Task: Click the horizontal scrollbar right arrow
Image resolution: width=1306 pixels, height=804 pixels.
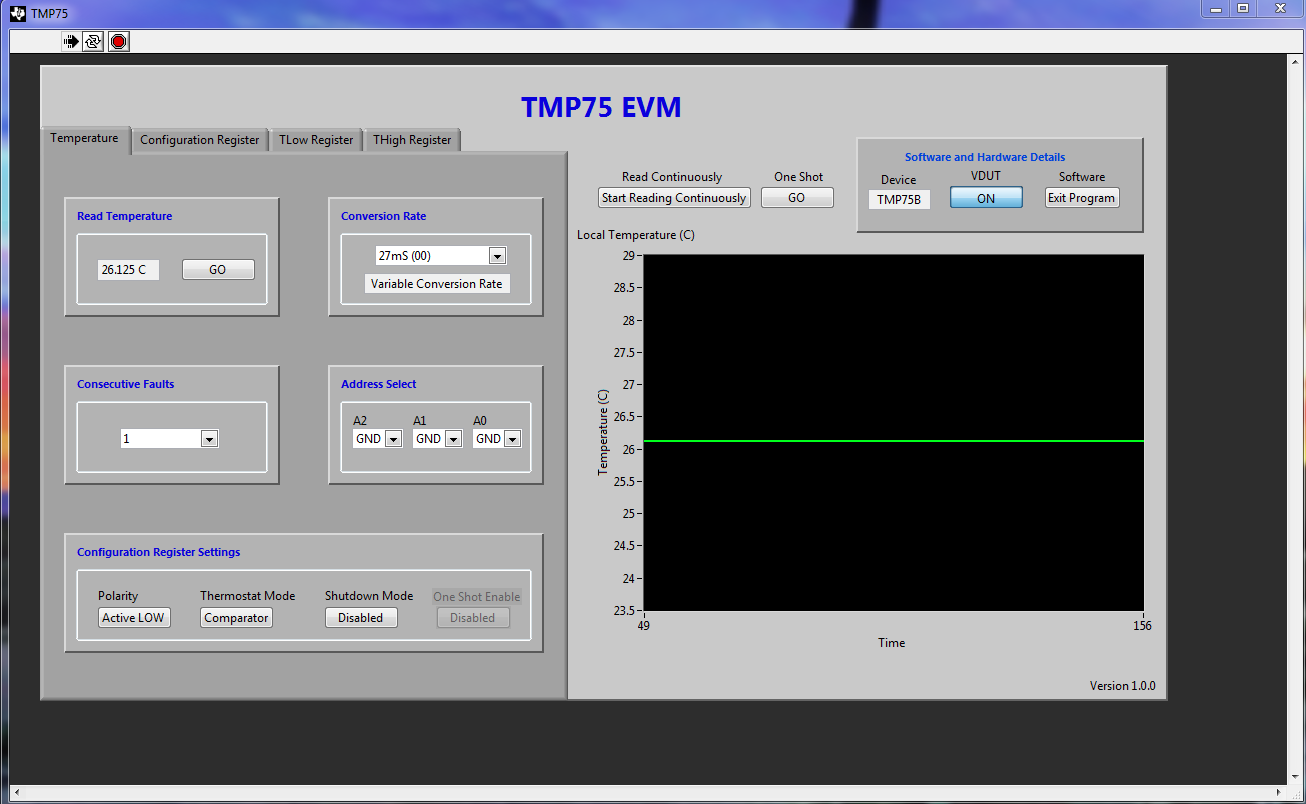Action: coord(1279,793)
